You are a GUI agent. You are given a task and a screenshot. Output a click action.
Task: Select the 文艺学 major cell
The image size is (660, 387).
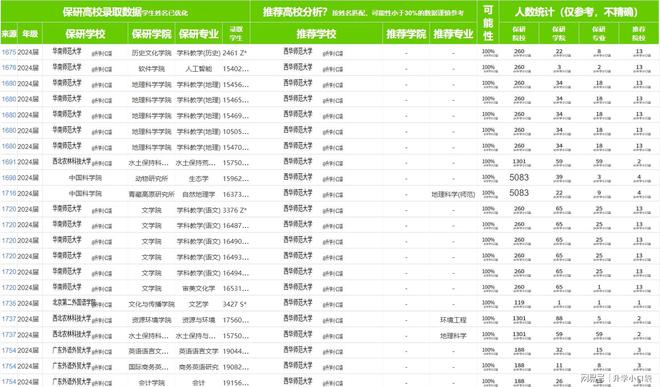199,304
